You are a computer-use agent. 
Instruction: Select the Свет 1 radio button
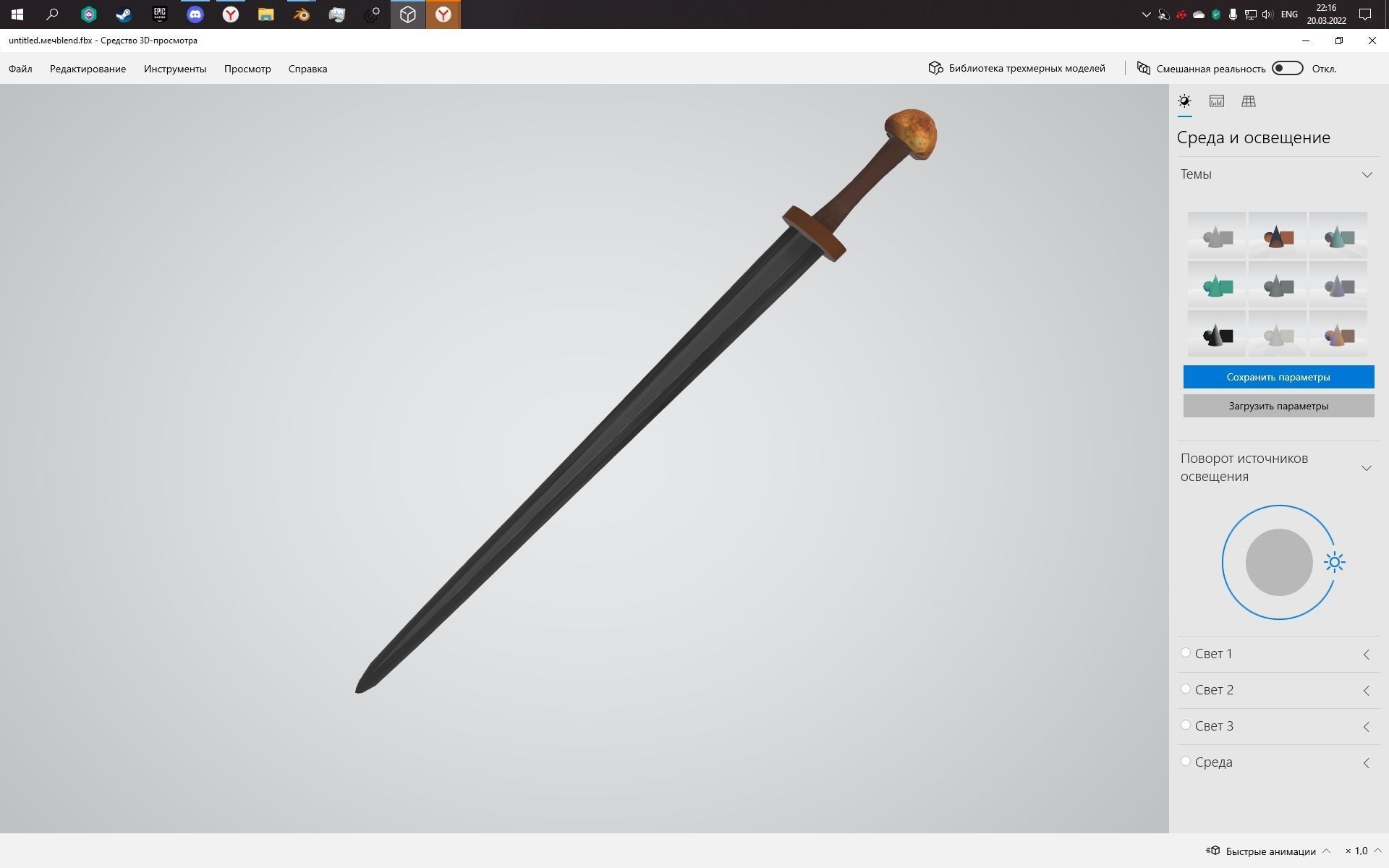coord(1185,652)
